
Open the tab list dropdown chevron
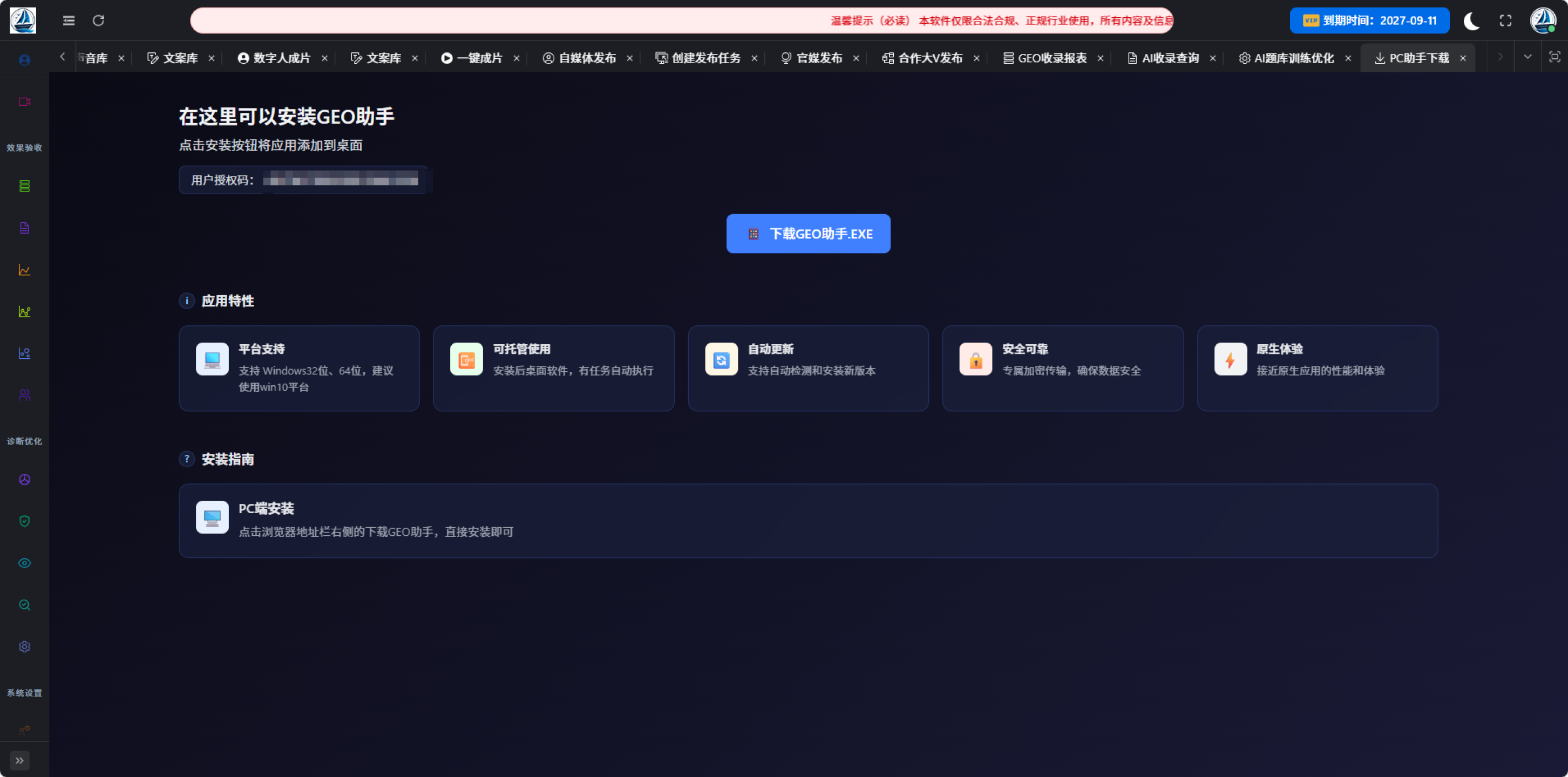pos(1527,57)
